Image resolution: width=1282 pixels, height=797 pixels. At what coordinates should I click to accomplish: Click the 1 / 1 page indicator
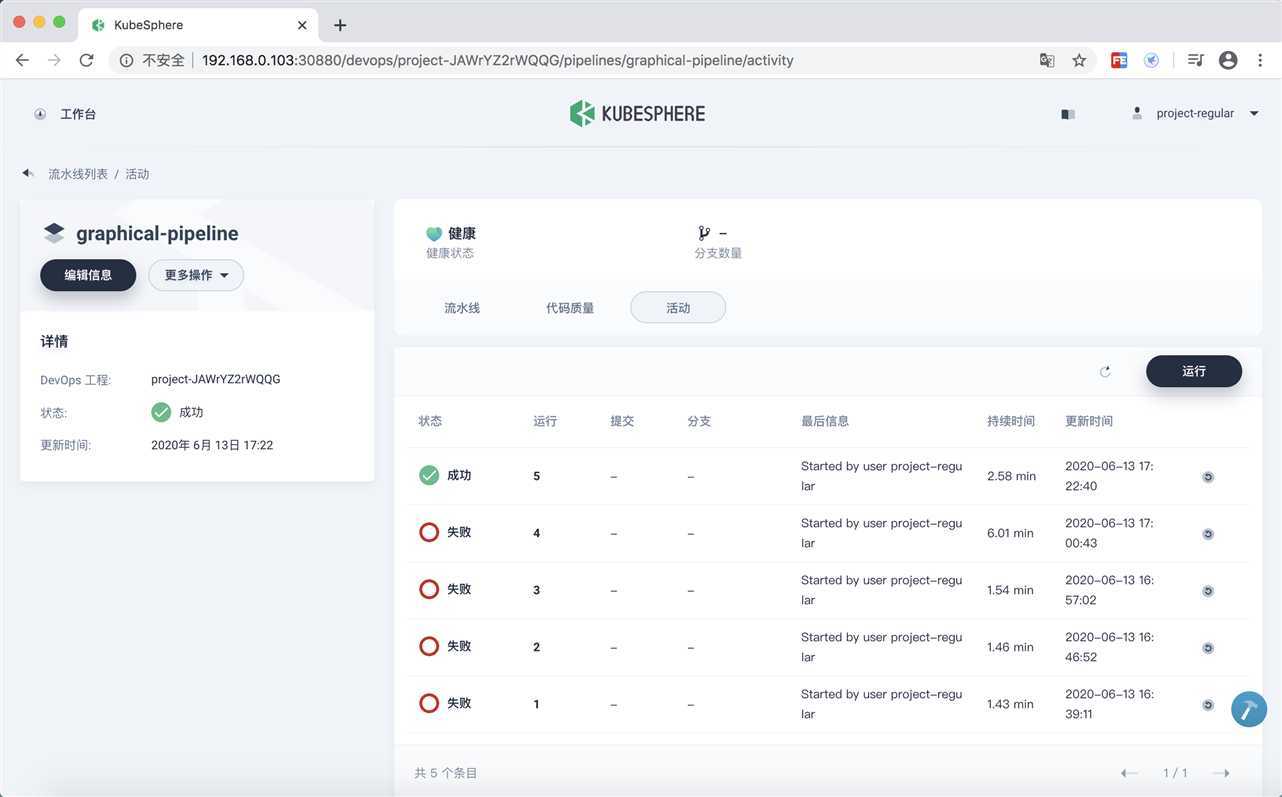point(1175,773)
